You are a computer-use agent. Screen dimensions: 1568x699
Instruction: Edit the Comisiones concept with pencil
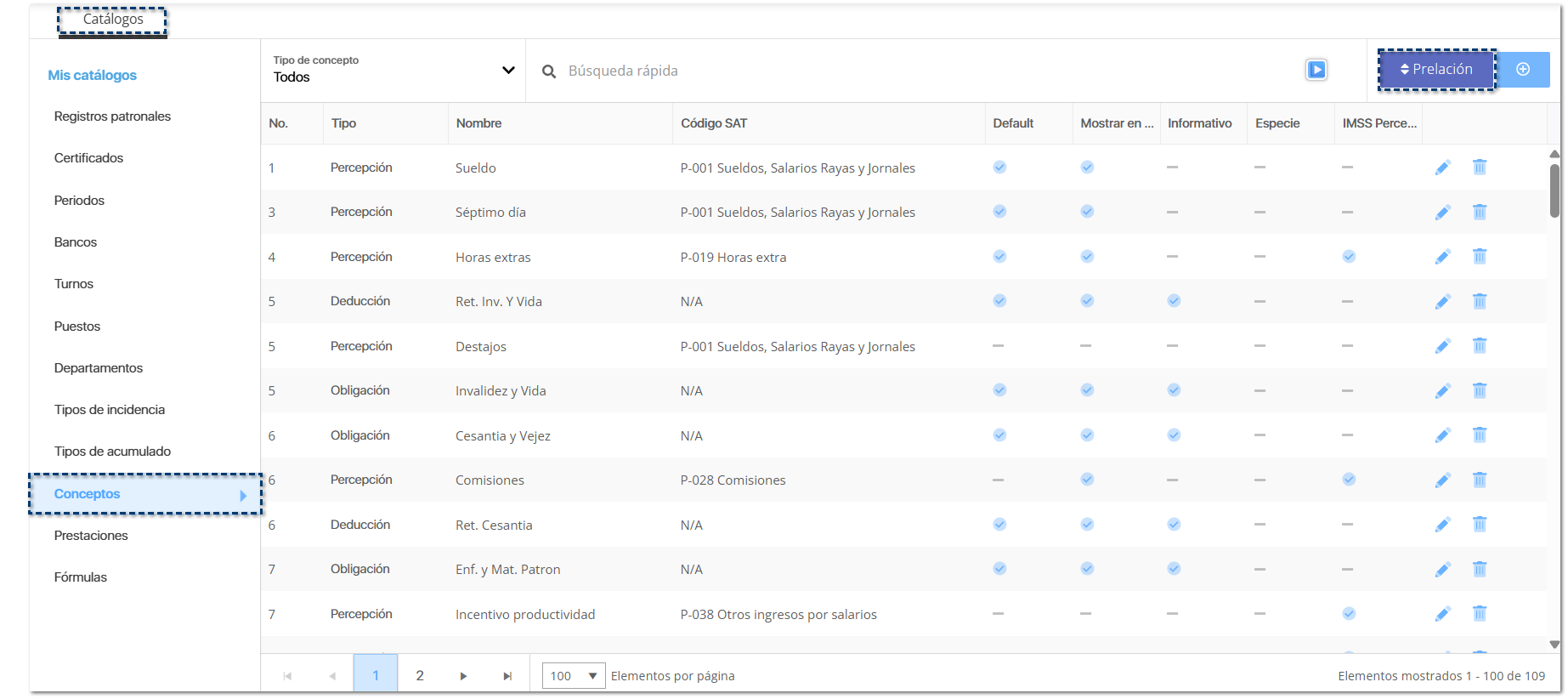point(1442,480)
